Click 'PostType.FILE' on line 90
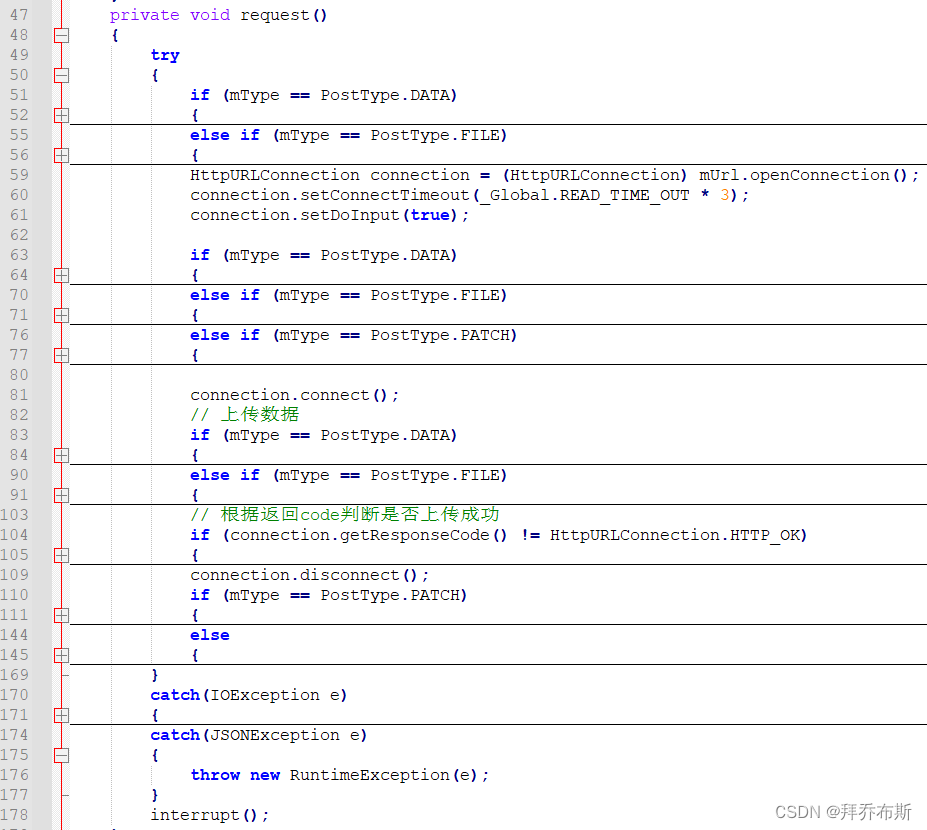This screenshot has height=830, width=927. point(435,475)
